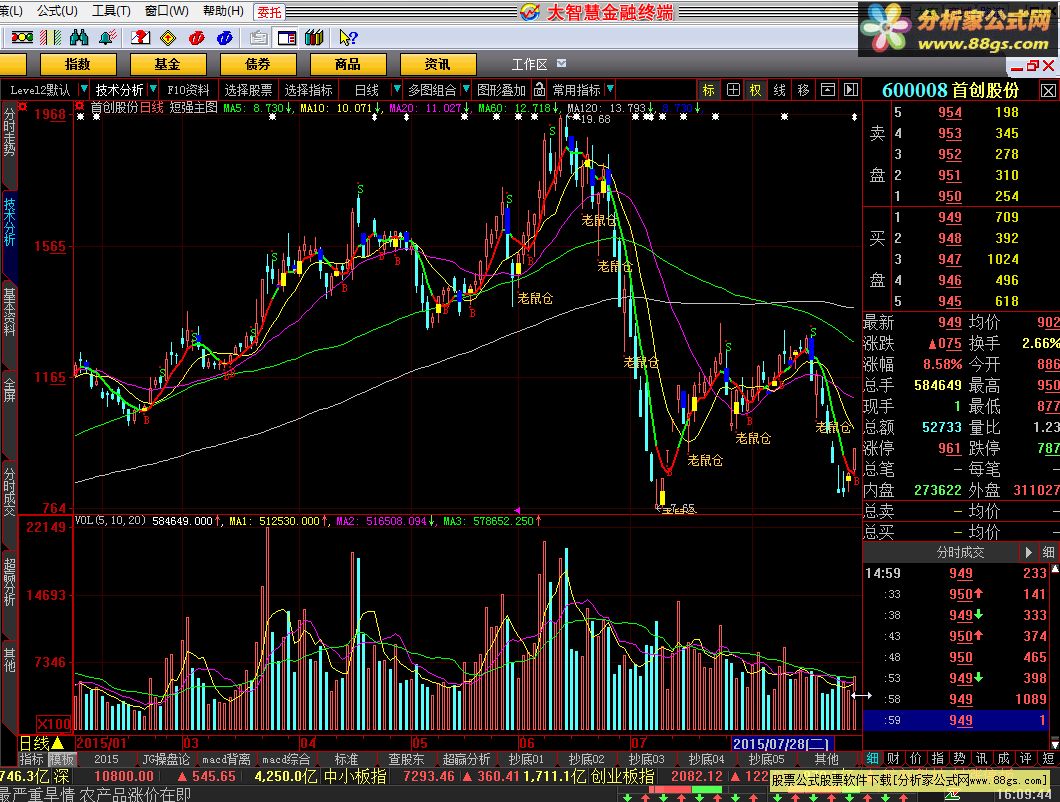Screen dimensions: 1060x802
Task: Select the 指标 mode at the bottom bar
Action: pyautogui.click(x=31, y=759)
